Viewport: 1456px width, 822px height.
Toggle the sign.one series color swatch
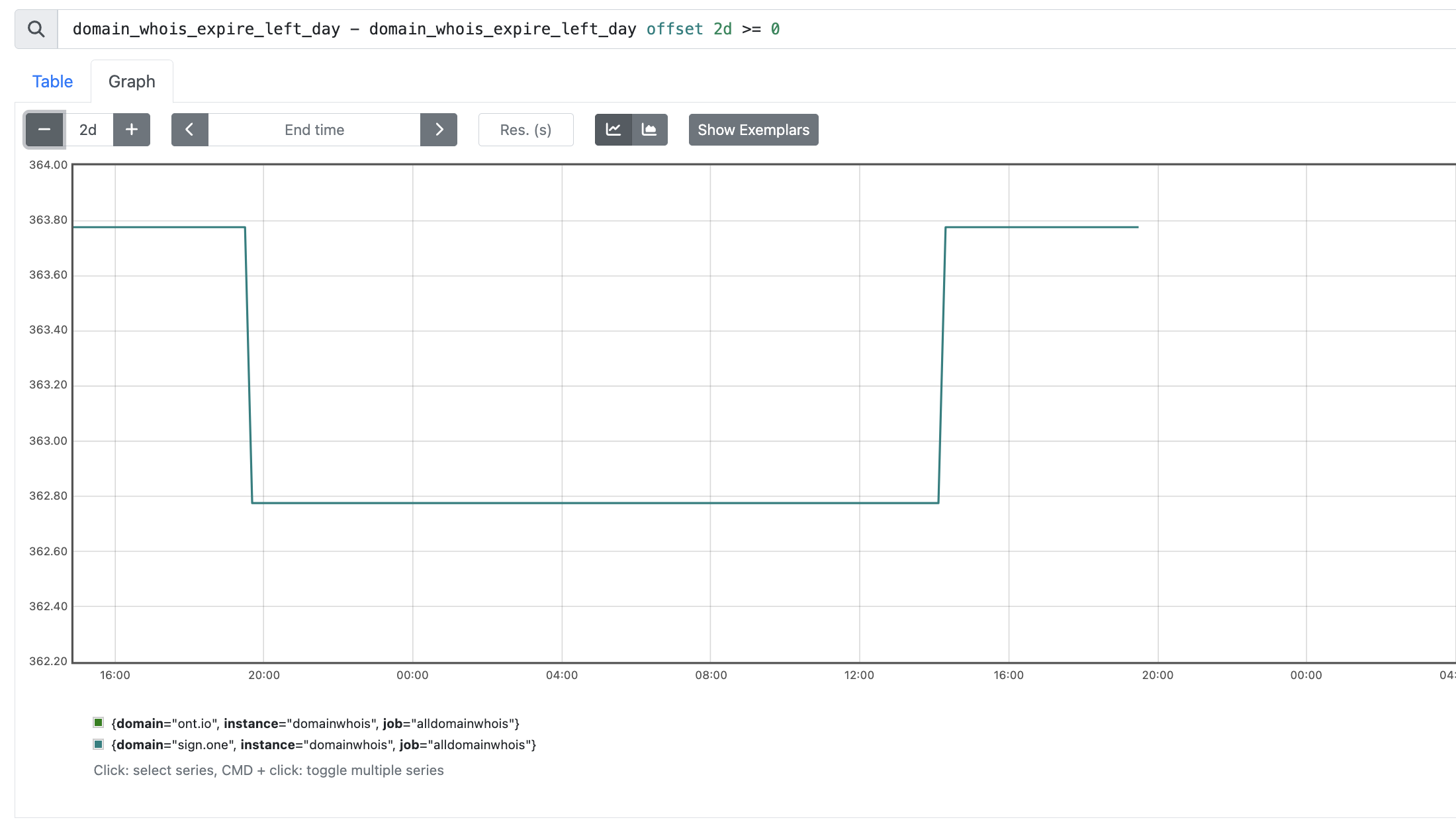(x=99, y=745)
